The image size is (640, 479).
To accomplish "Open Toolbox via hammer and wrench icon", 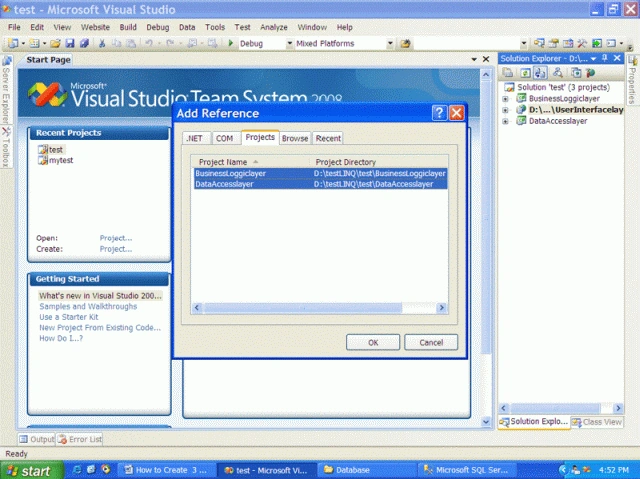I will coord(582,43).
